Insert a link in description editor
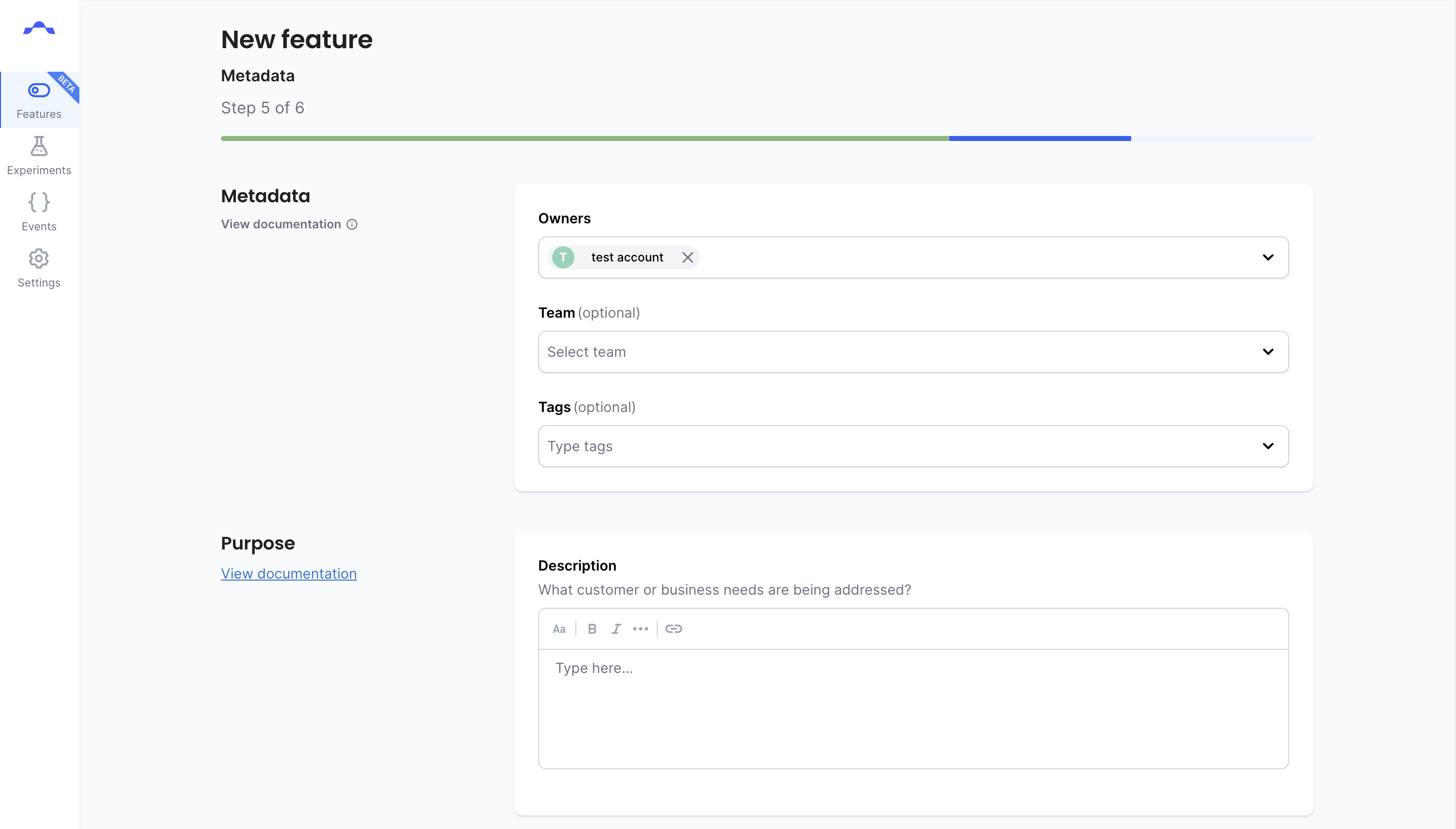Screen dimensions: 1456x829 coord(673,629)
